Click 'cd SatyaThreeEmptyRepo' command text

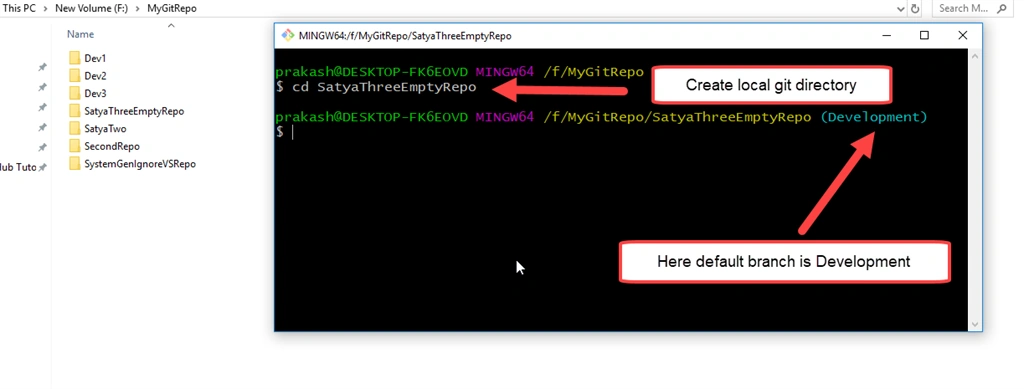pyautogui.click(x=384, y=87)
